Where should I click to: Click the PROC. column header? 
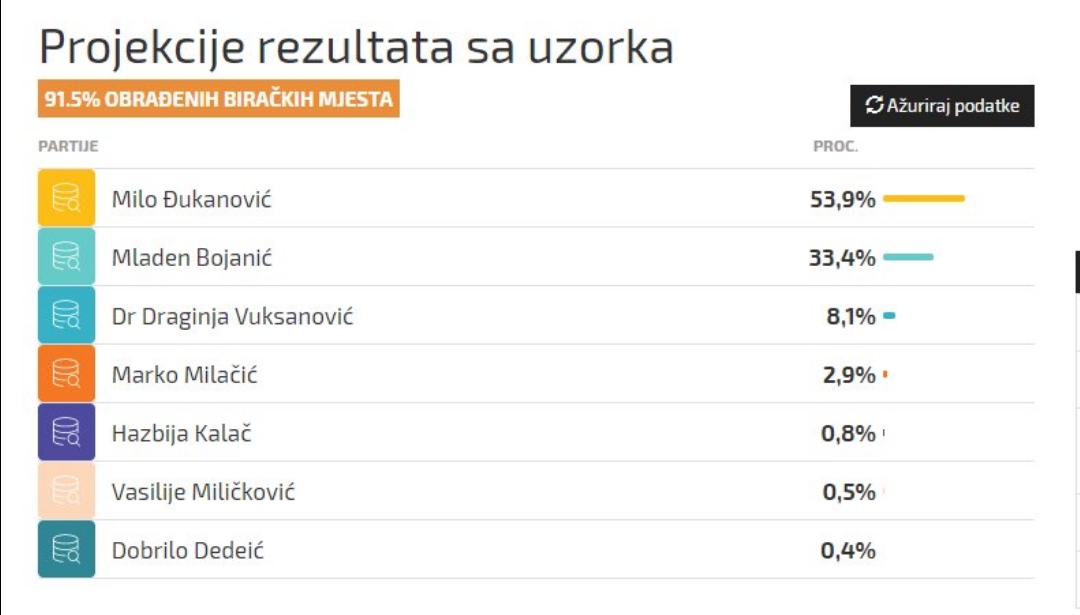(x=835, y=146)
